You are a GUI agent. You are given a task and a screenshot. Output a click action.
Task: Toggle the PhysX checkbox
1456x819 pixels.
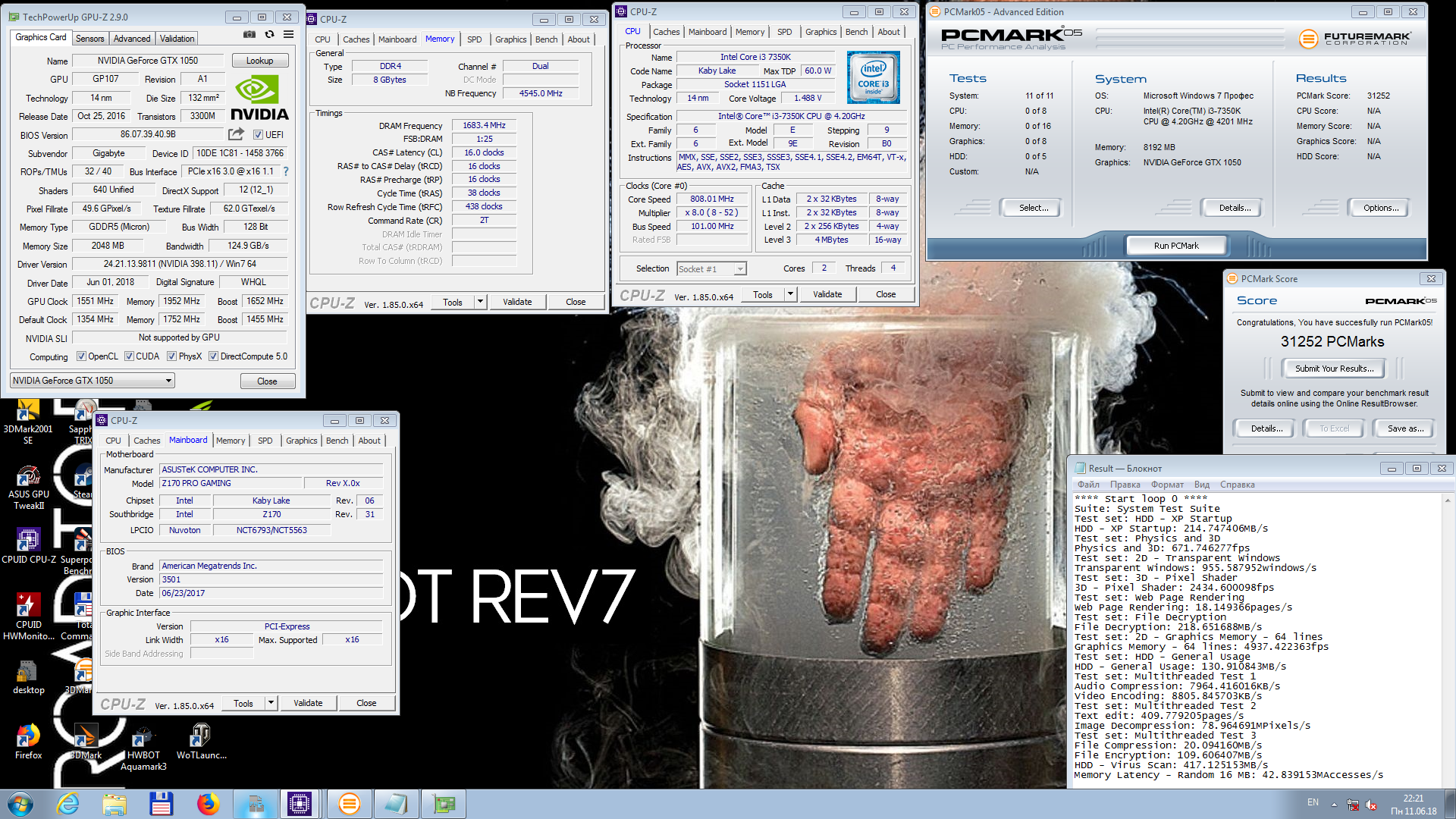(x=172, y=356)
